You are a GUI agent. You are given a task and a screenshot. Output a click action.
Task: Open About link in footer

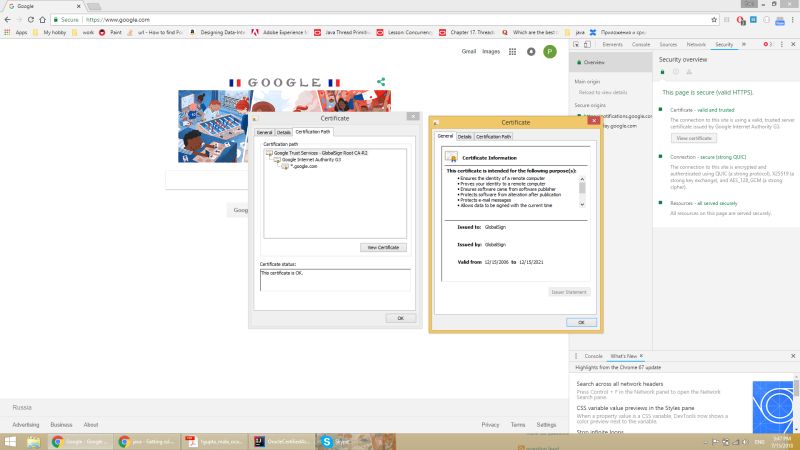tap(91, 424)
